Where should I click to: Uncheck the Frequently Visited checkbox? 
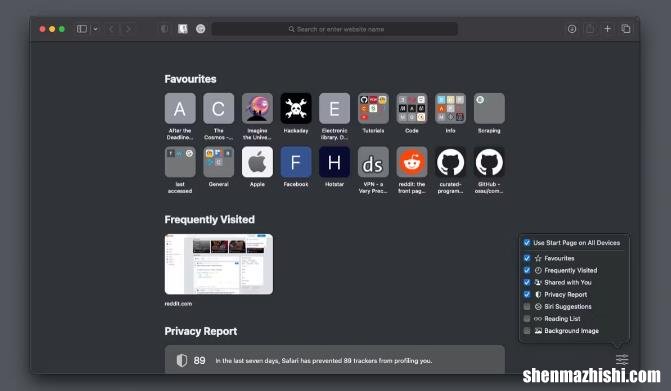527,270
